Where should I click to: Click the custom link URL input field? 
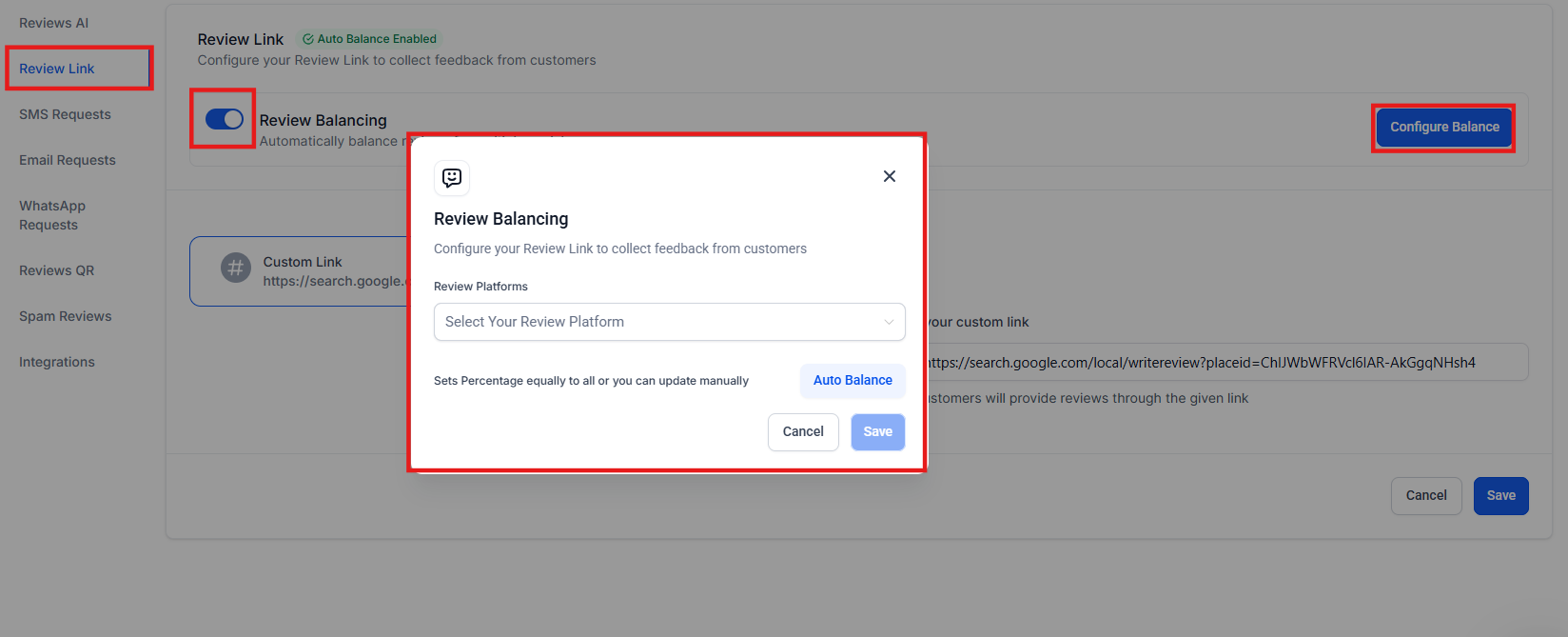pyautogui.click(x=1223, y=363)
